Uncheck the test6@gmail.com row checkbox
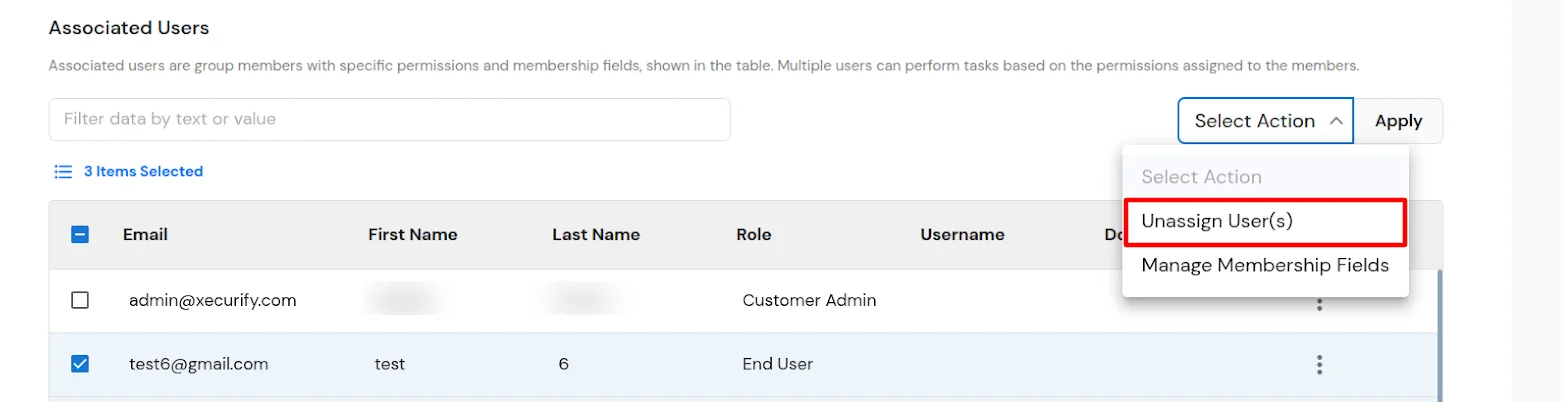 click(x=80, y=364)
